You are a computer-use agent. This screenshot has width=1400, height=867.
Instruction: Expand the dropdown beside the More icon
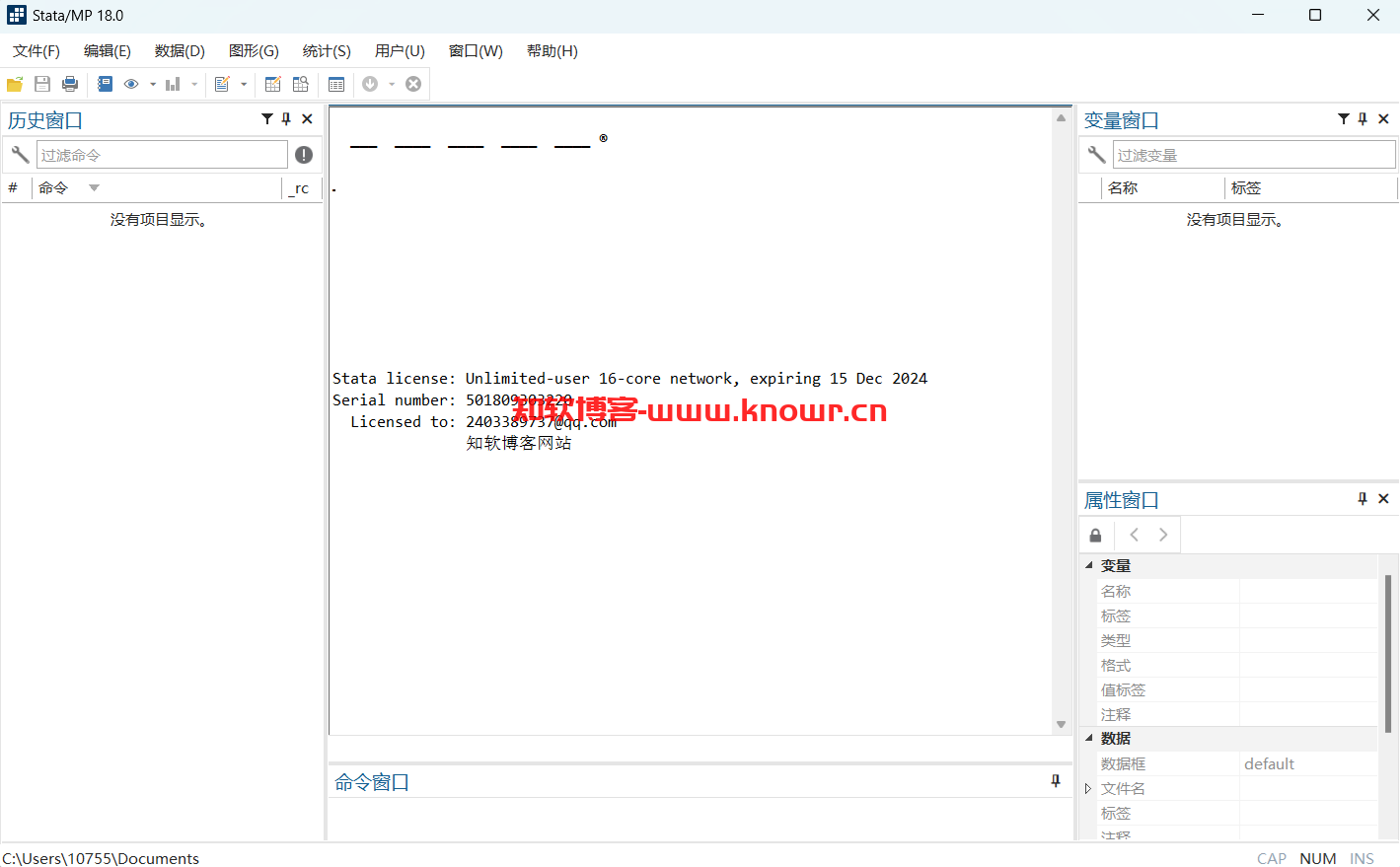[x=392, y=84]
